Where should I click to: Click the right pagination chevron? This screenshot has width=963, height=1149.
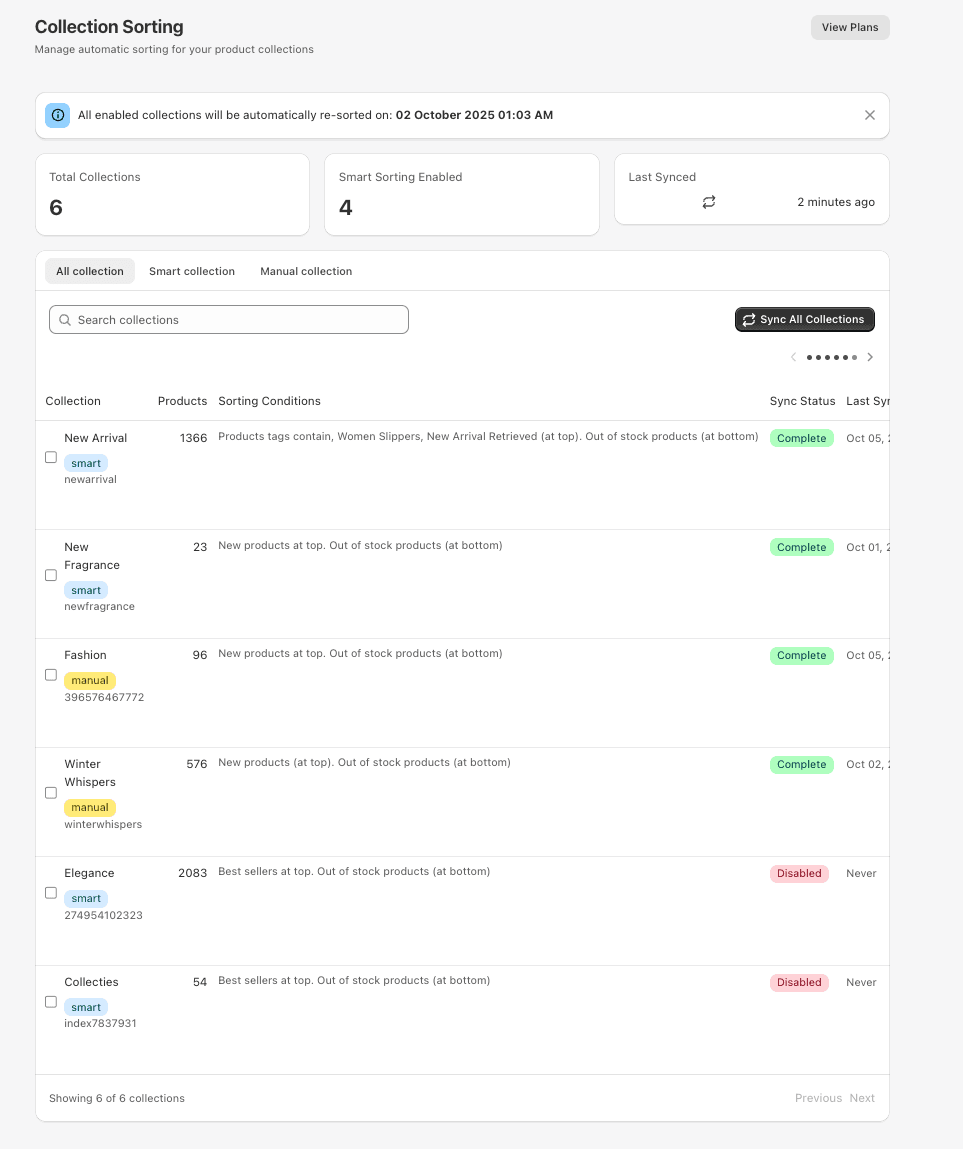870,357
